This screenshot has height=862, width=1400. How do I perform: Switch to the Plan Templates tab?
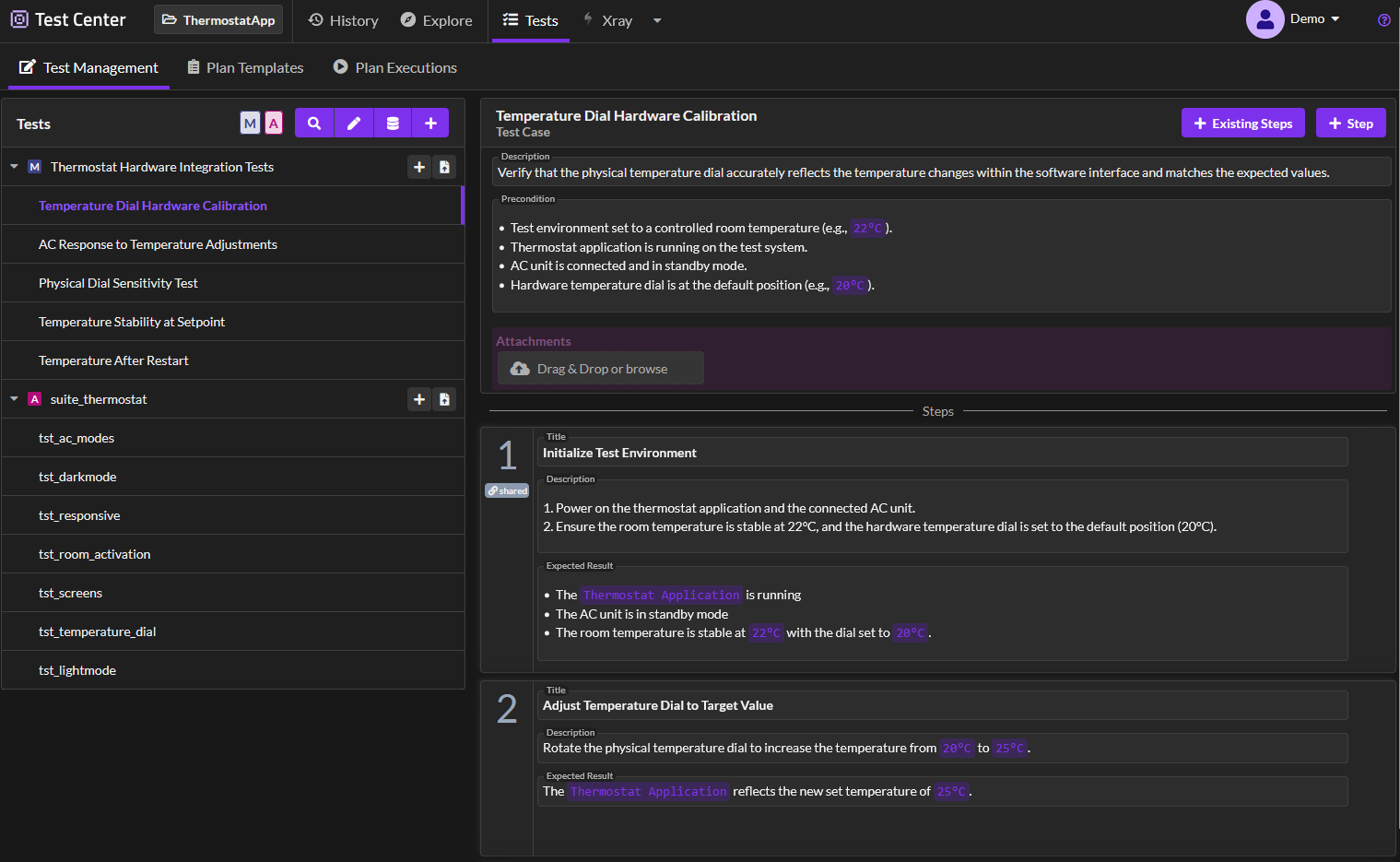[245, 67]
